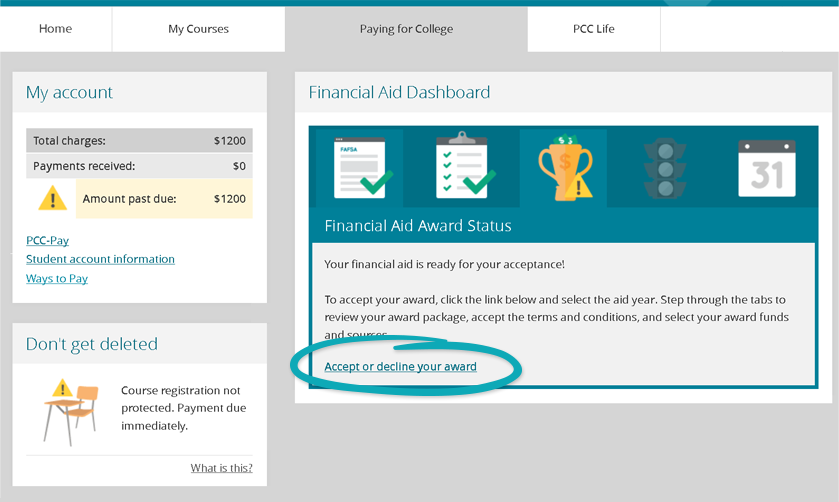Open the 'What is this?' link
Viewport: 839px width, 502px height.
pos(222,468)
